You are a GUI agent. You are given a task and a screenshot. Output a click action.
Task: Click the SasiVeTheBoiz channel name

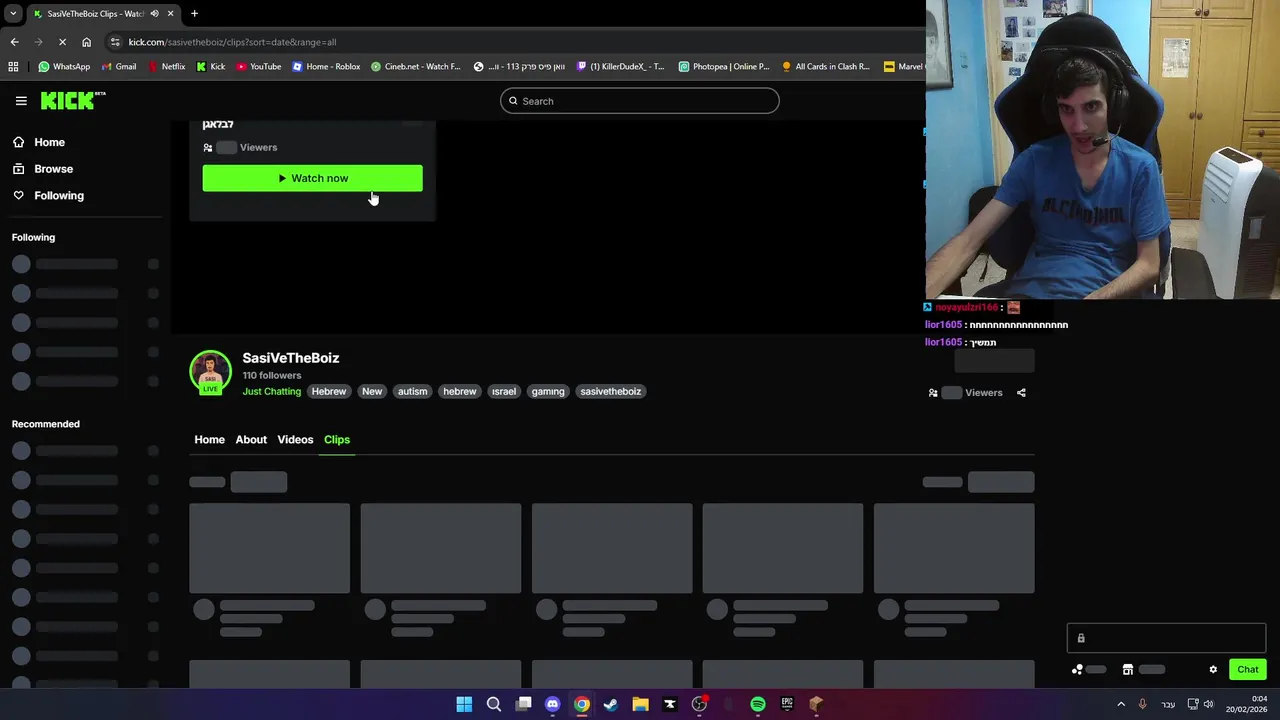(290, 358)
